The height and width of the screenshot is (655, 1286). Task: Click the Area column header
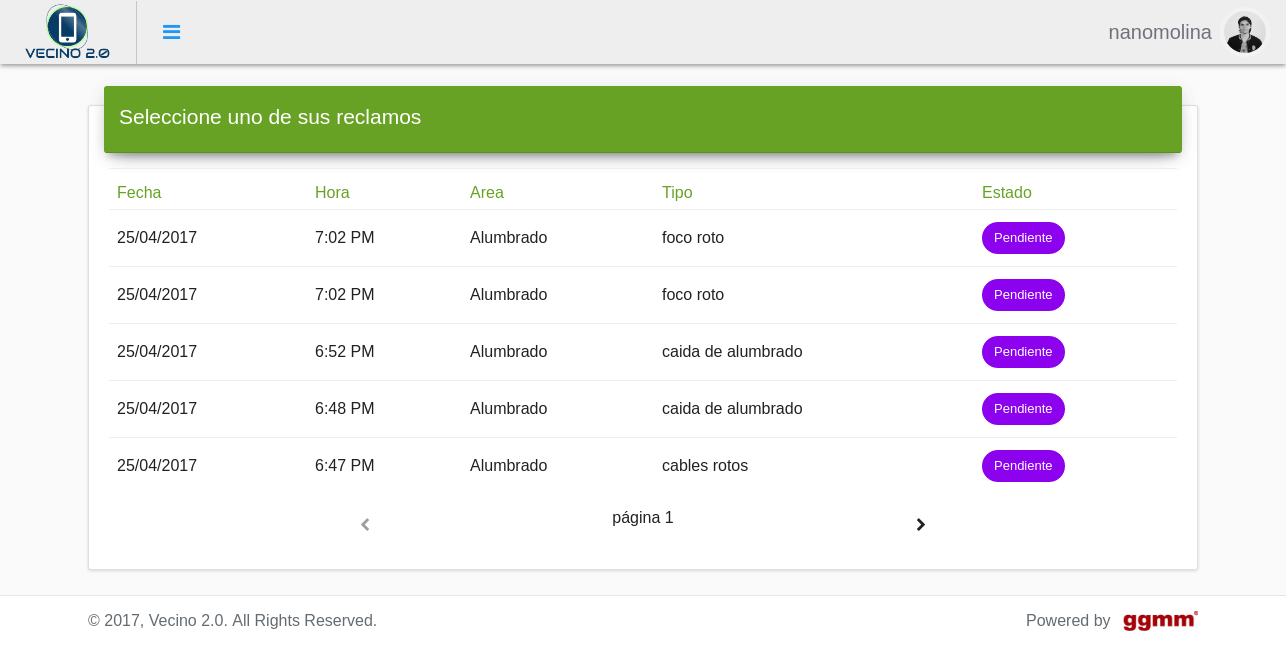pyautogui.click(x=487, y=192)
